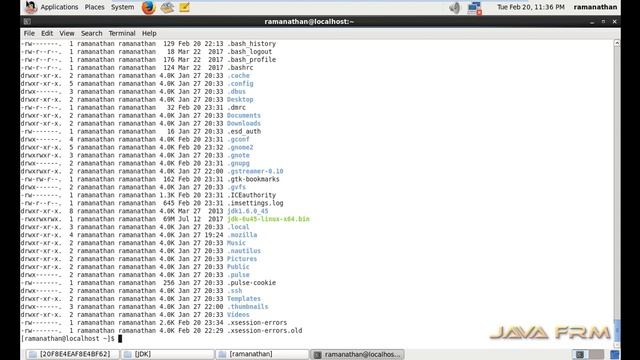The height and width of the screenshot is (360, 640).
Task: Click the .ssh directory name
Action: tap(235, 291)
